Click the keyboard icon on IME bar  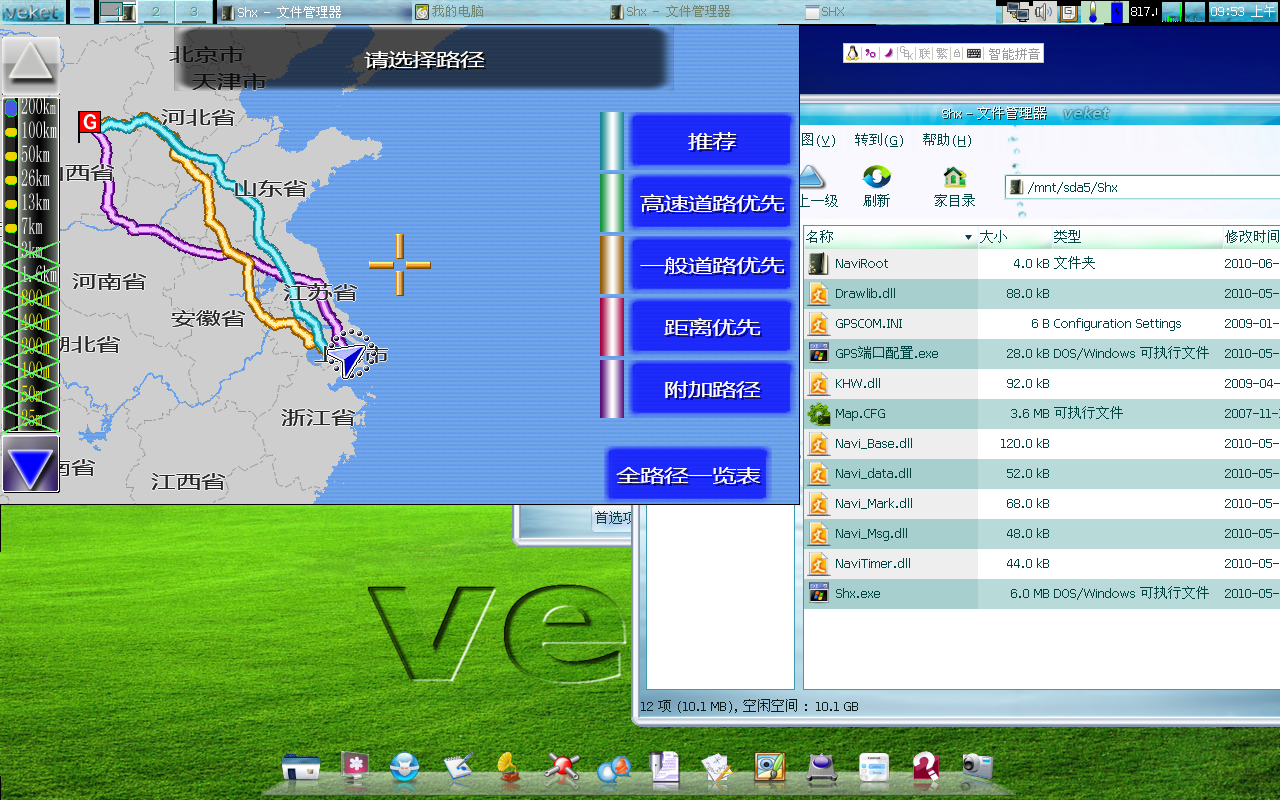(974, 54)
